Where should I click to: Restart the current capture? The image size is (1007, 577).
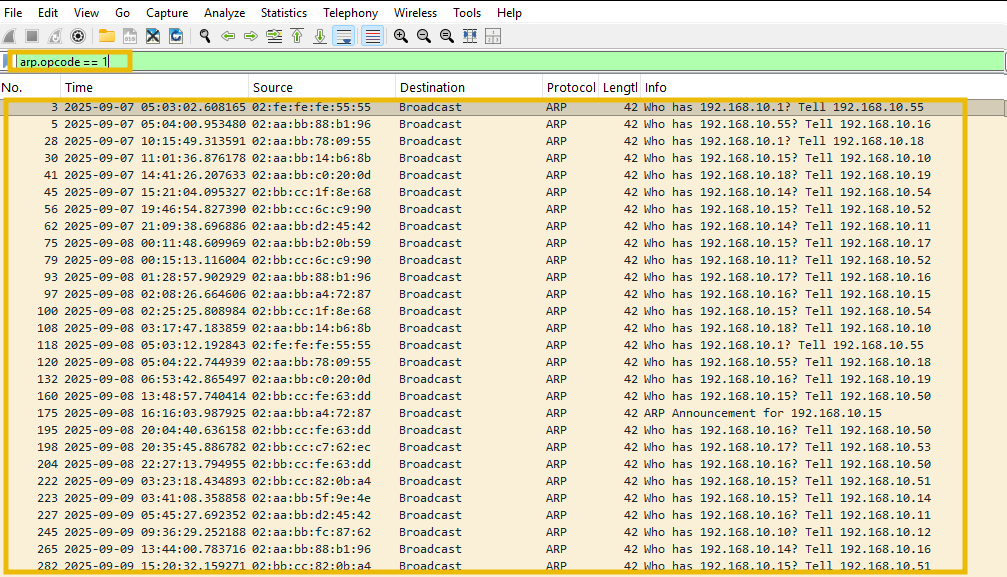tap(55, 36)
